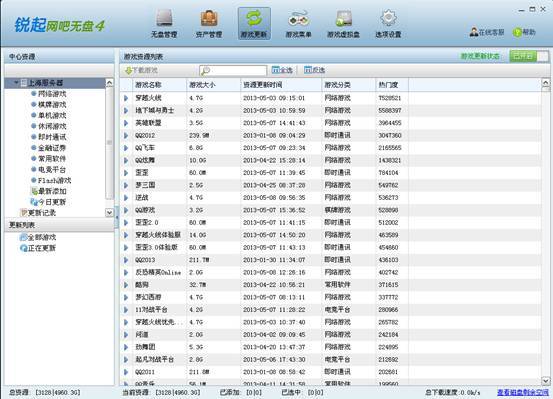Collapse the 上海服务器 server tree node

(16, 83)
